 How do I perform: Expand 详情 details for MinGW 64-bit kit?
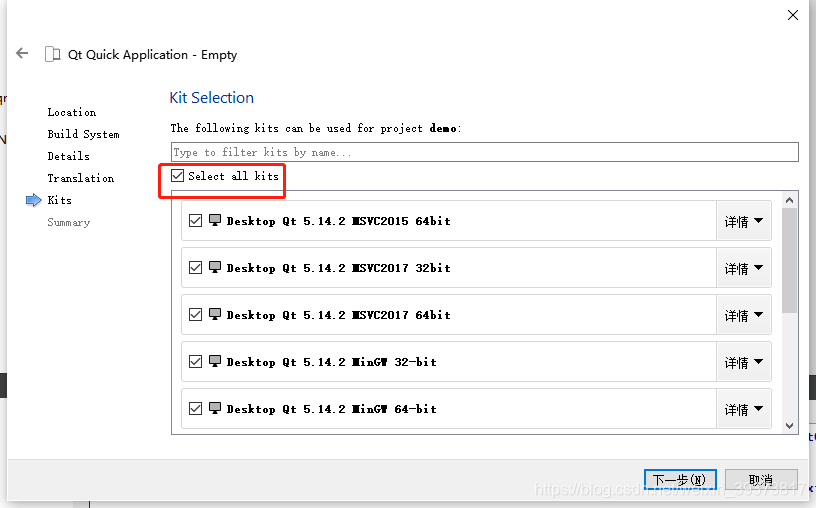click(x=744, y=409)
